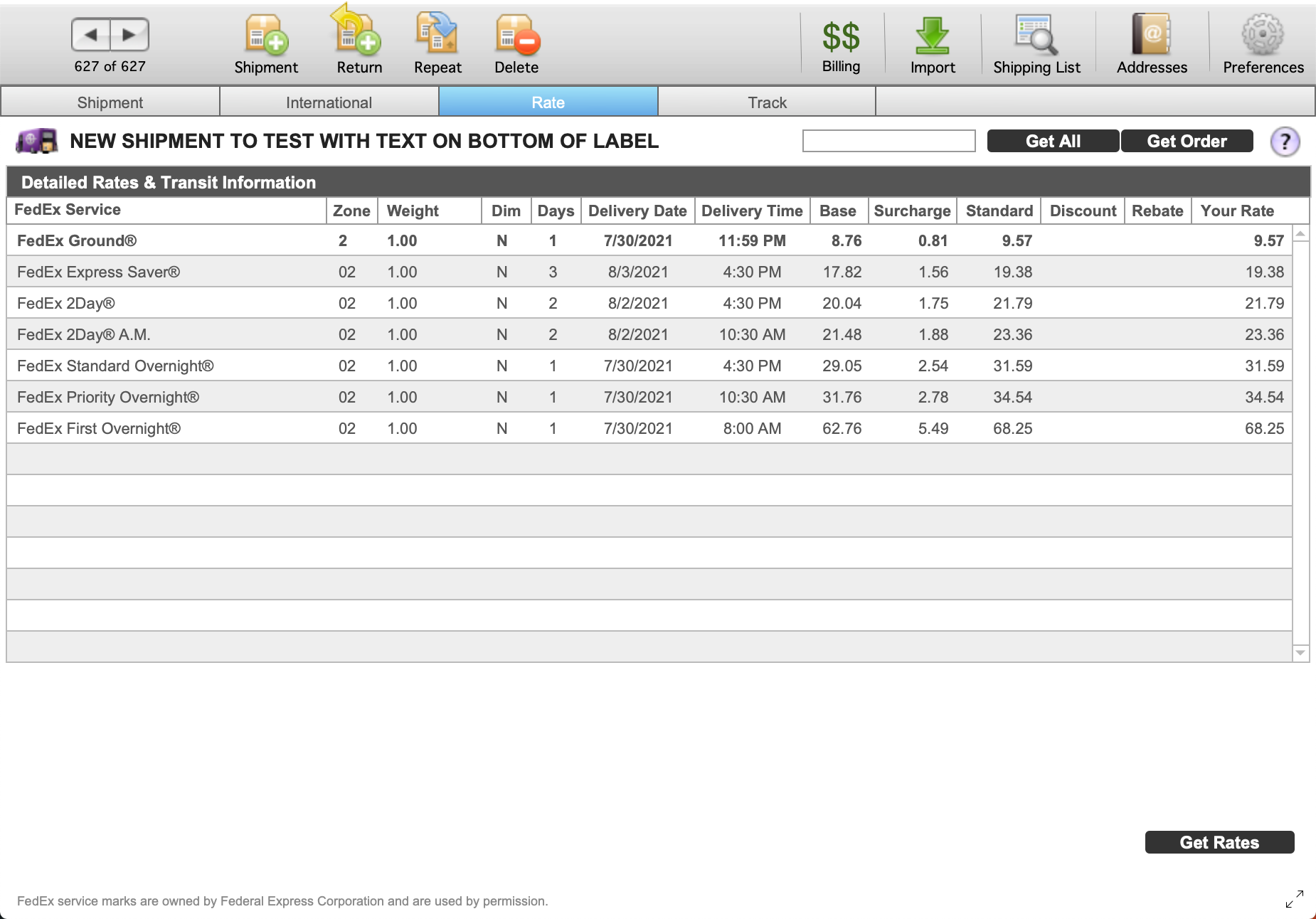Click the FedEx Service column header

[x=166, y=210]
